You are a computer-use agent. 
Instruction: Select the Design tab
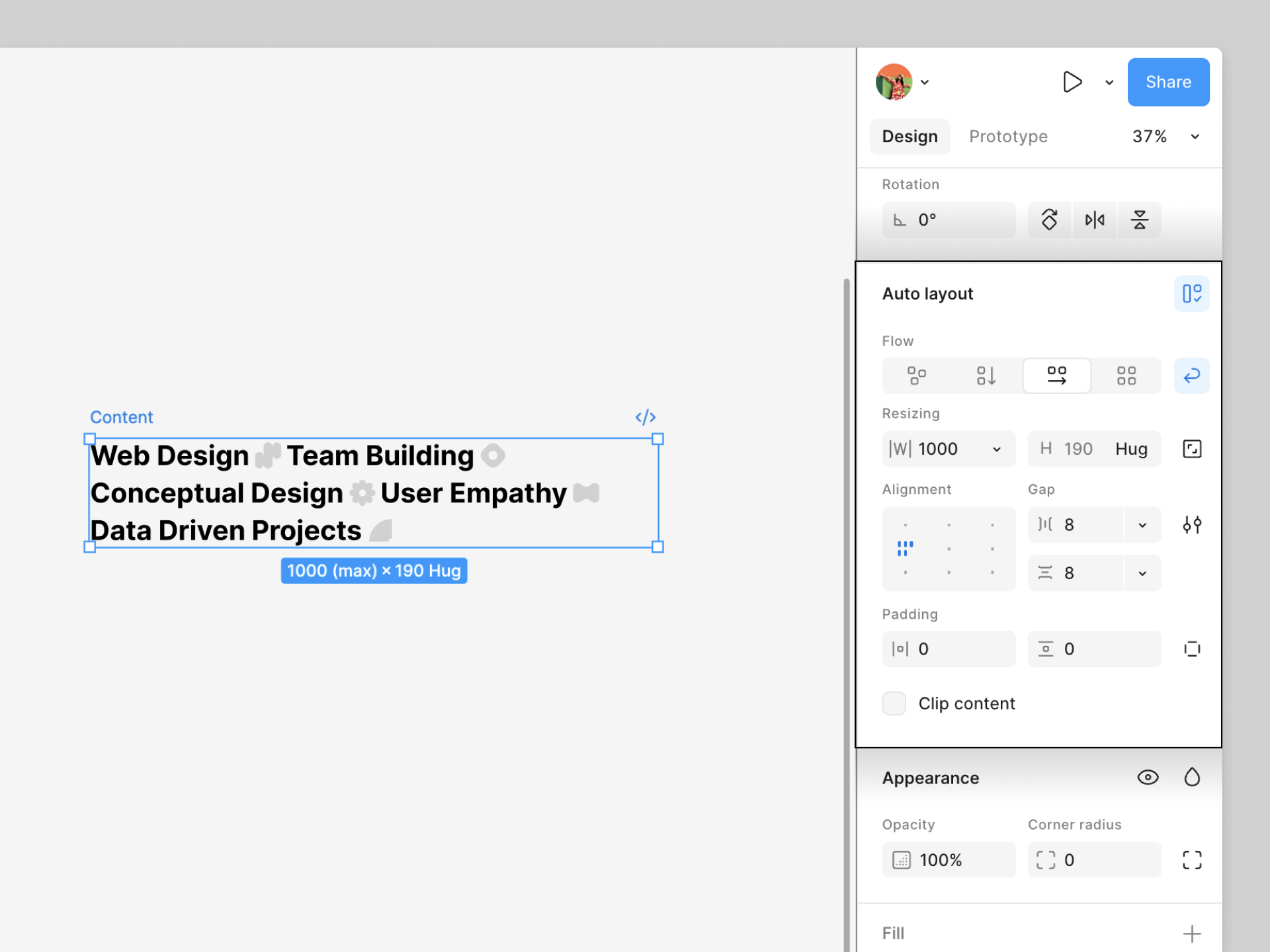(910, 137)
